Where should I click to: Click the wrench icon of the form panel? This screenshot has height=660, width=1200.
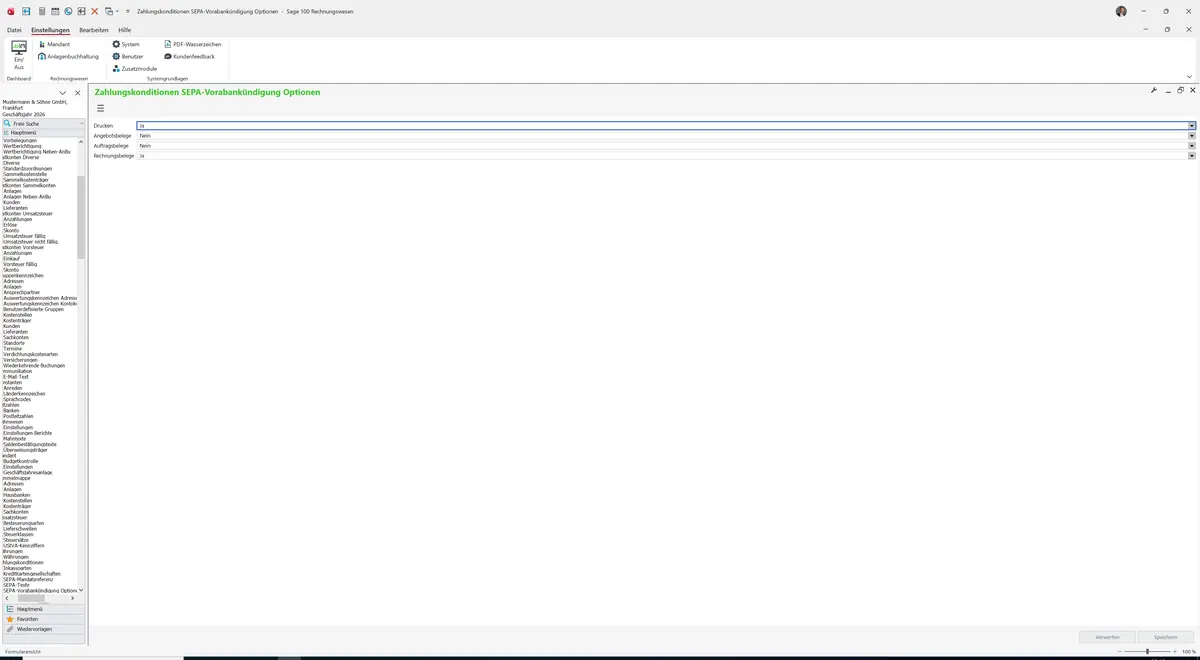pos(1154,91)
